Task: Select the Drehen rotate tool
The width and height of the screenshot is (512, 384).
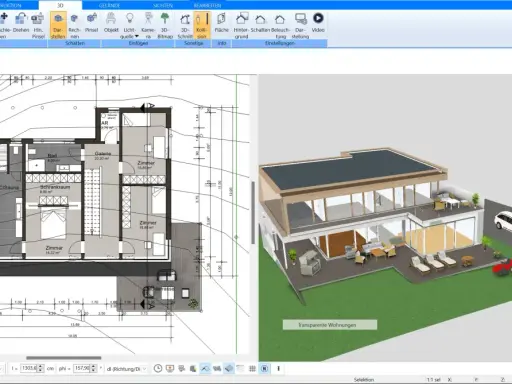Action: point(21,23)
